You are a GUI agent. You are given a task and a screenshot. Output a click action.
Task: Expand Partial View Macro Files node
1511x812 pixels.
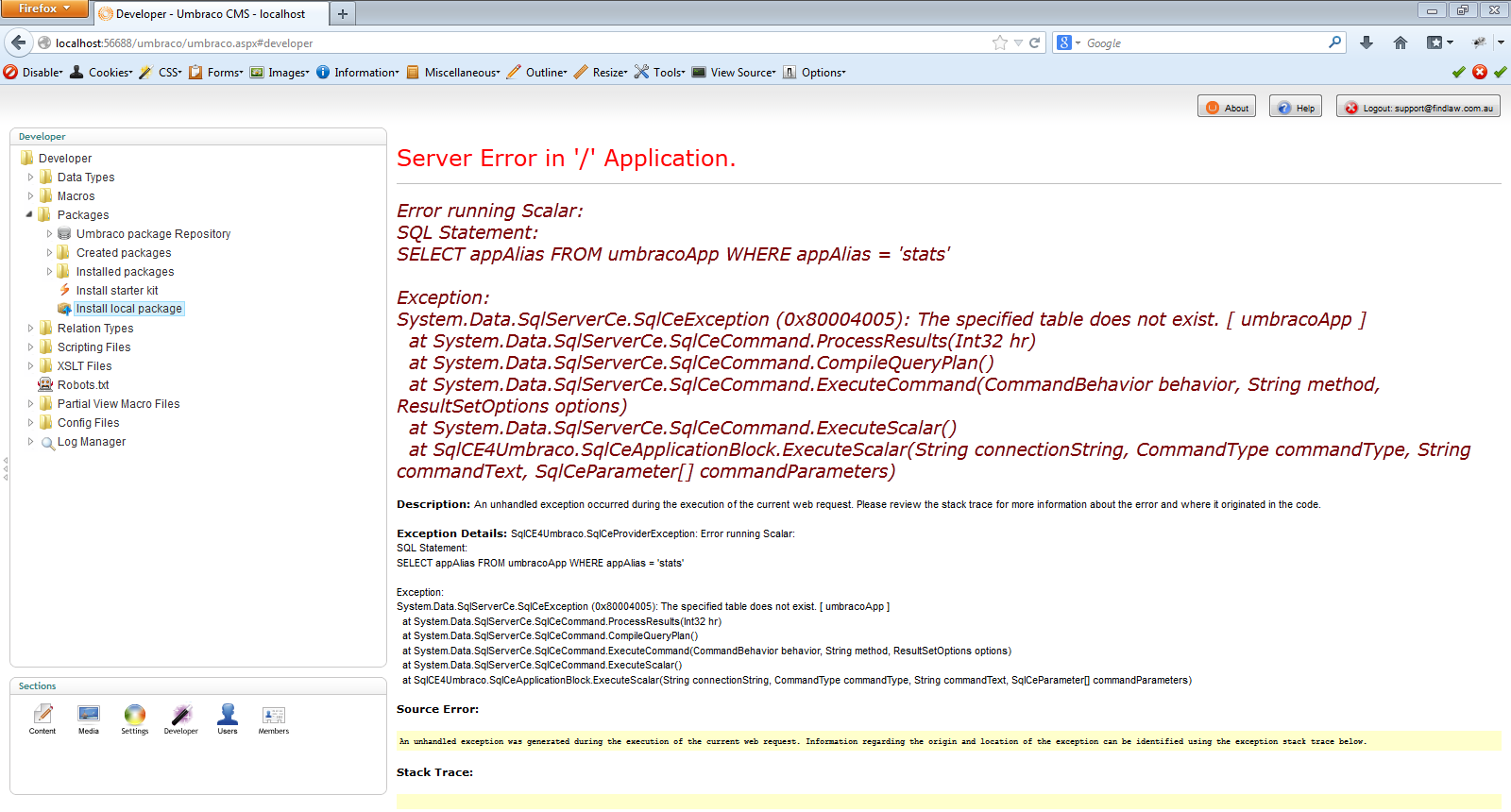coord(30,403)
